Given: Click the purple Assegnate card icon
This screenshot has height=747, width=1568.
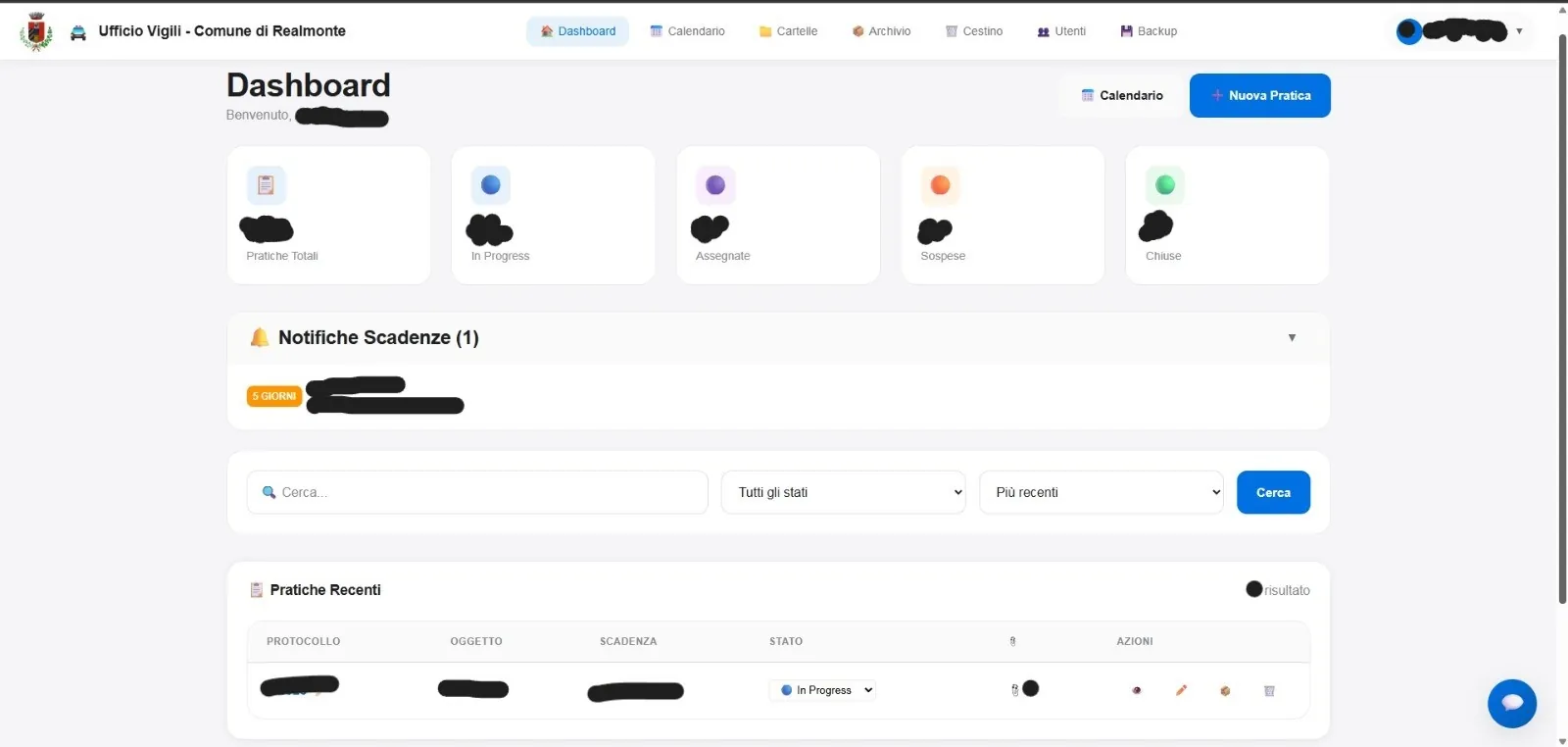Looking at the screenshot, I should [715, 184].
